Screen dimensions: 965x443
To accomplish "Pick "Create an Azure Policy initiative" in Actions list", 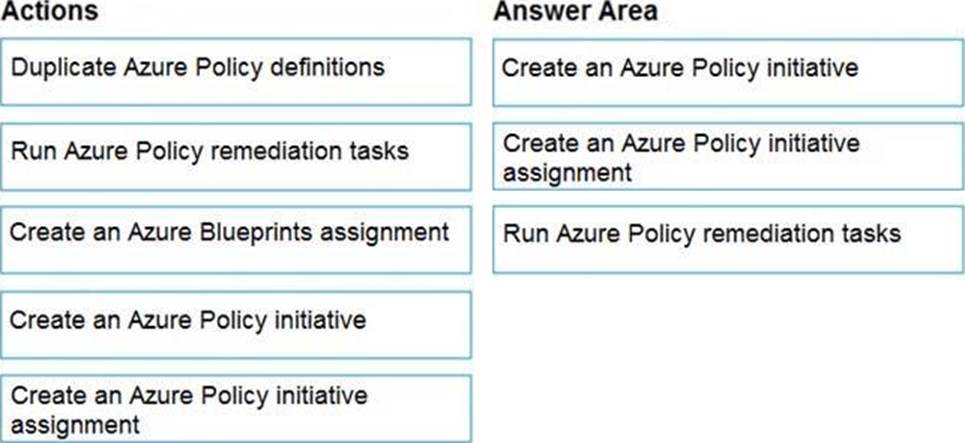I will pyautogui.click(x=236, y=325).
